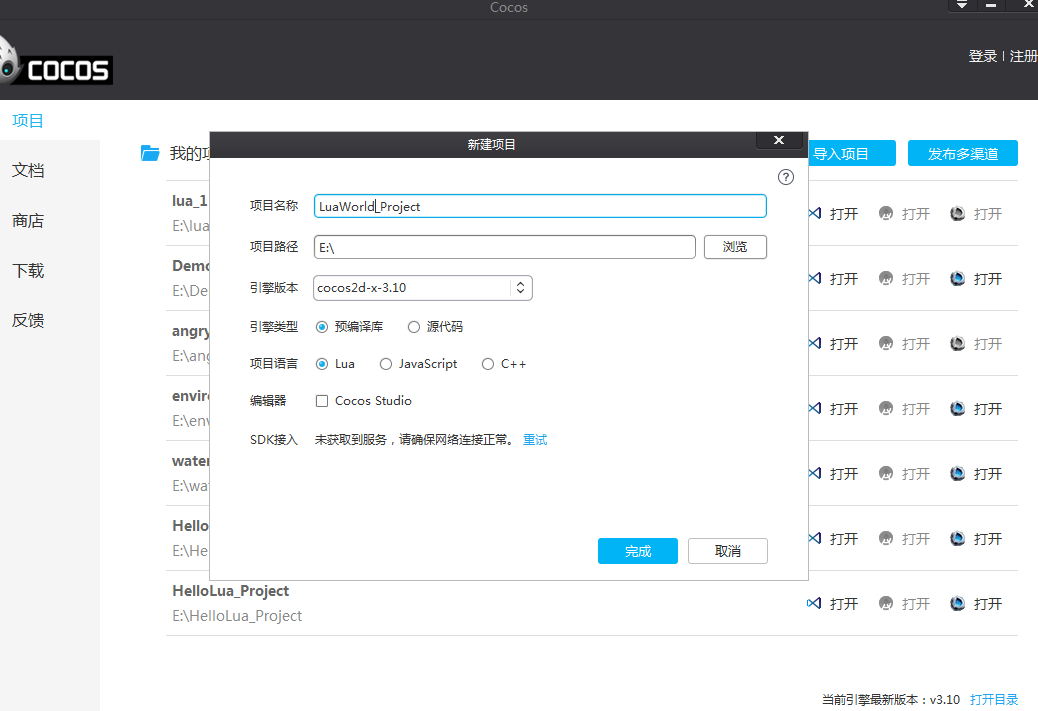Screen dimensions: 1038x711
Task: Choose JavaScript as the project language
Action: click(x=386, y=364)
